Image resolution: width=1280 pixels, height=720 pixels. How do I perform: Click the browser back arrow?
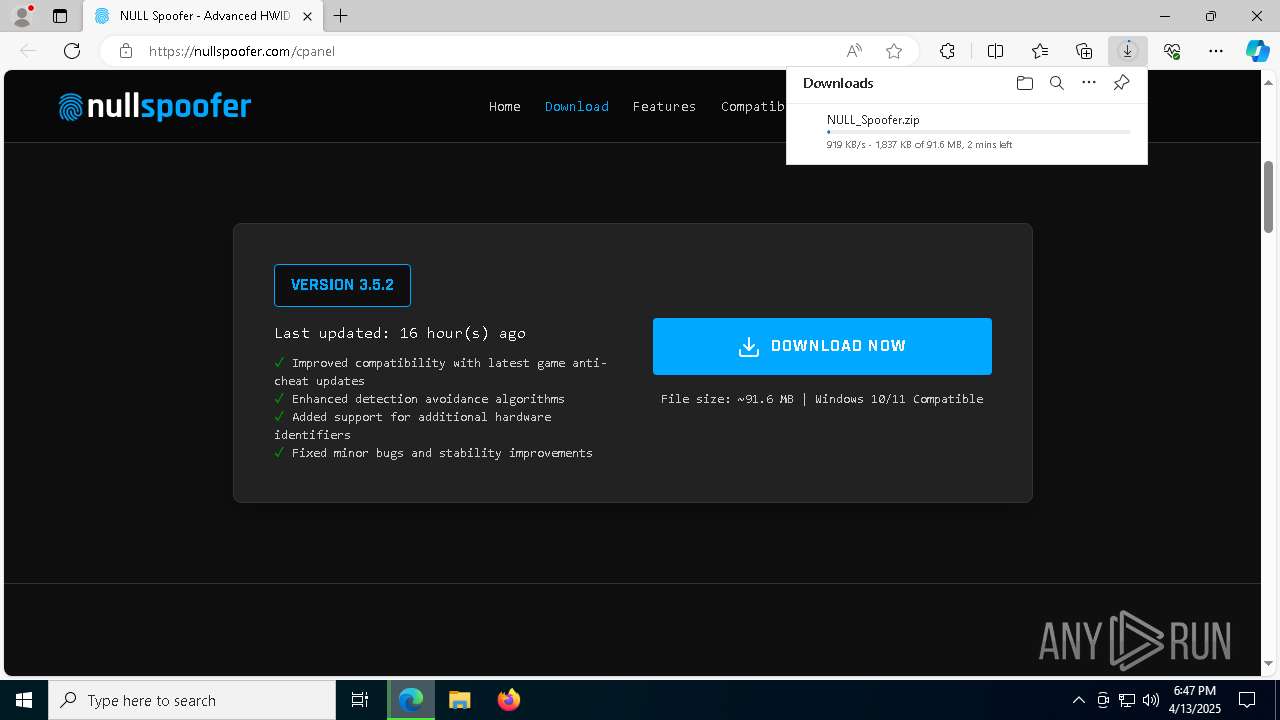coord(28,51)
